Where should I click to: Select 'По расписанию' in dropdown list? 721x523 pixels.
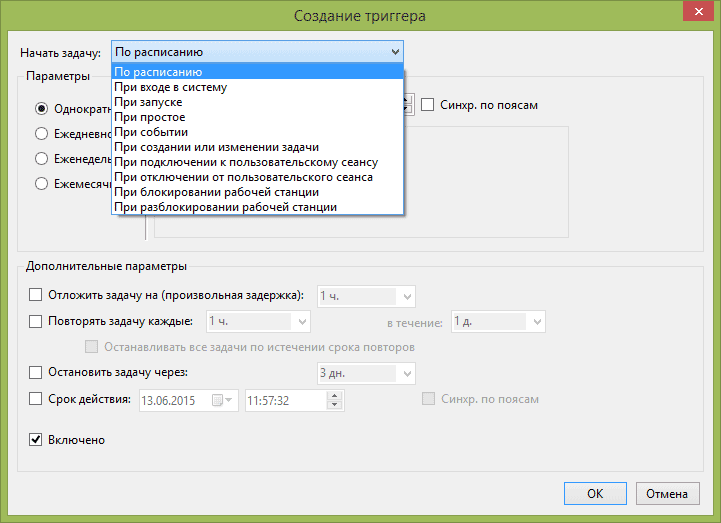tap(258, 72)
